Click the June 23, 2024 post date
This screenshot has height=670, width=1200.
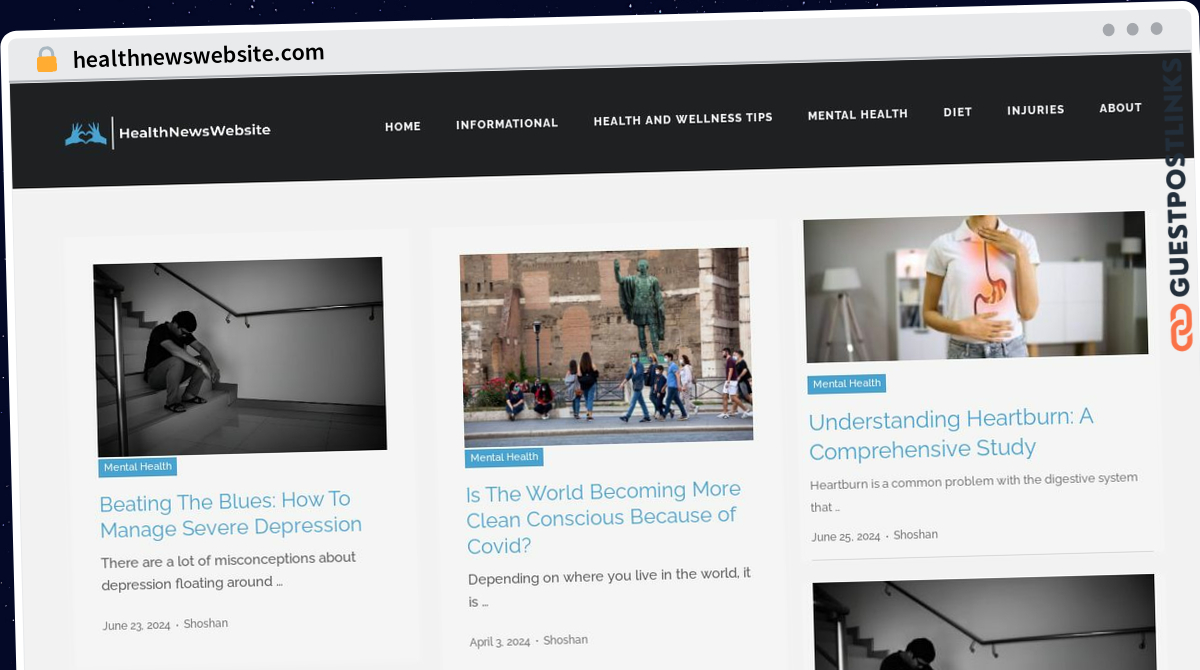[x=137, y=626]
